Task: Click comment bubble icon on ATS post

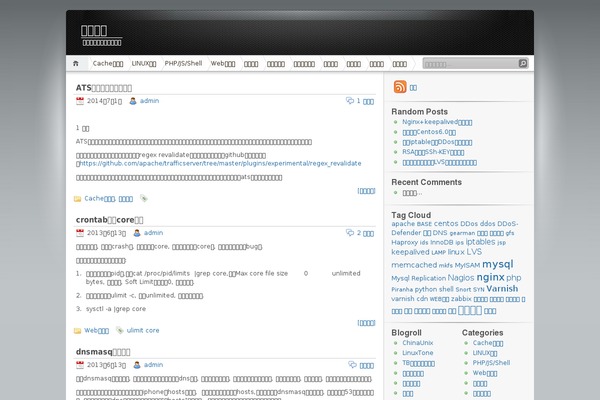Action: coord(350,101)
